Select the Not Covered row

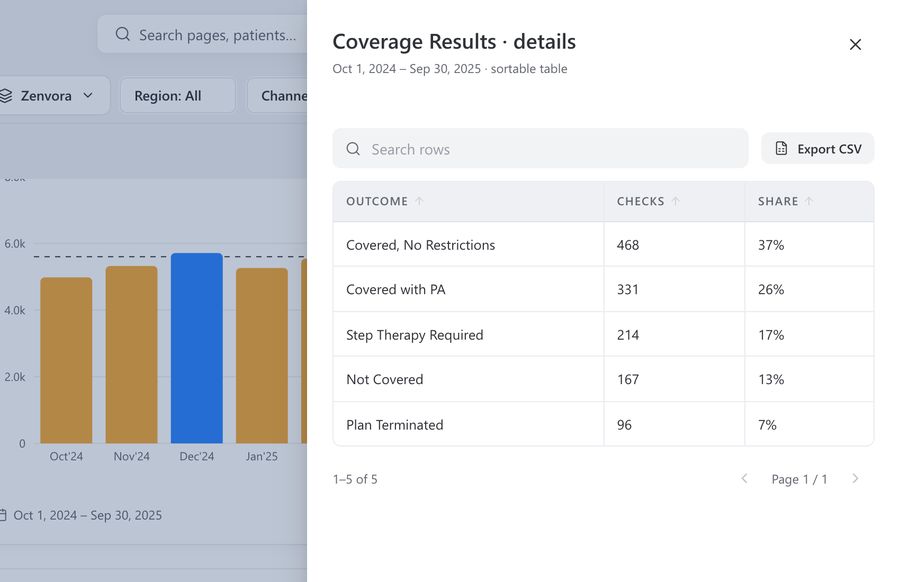pos(603,379)
